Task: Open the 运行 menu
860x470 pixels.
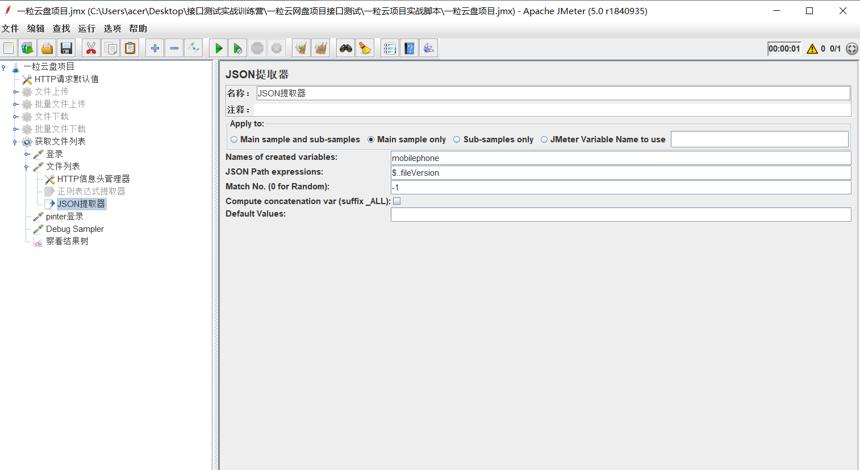Action: coord(86,29)
